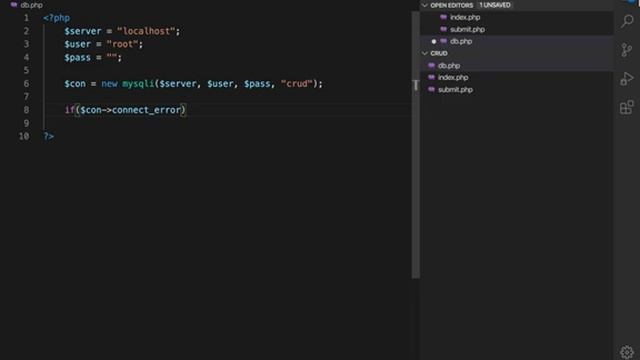This screenshot has height=360, width=640.
Task: Click the PHP file icon in db.php breadcrumb
Action: (14, 5)
